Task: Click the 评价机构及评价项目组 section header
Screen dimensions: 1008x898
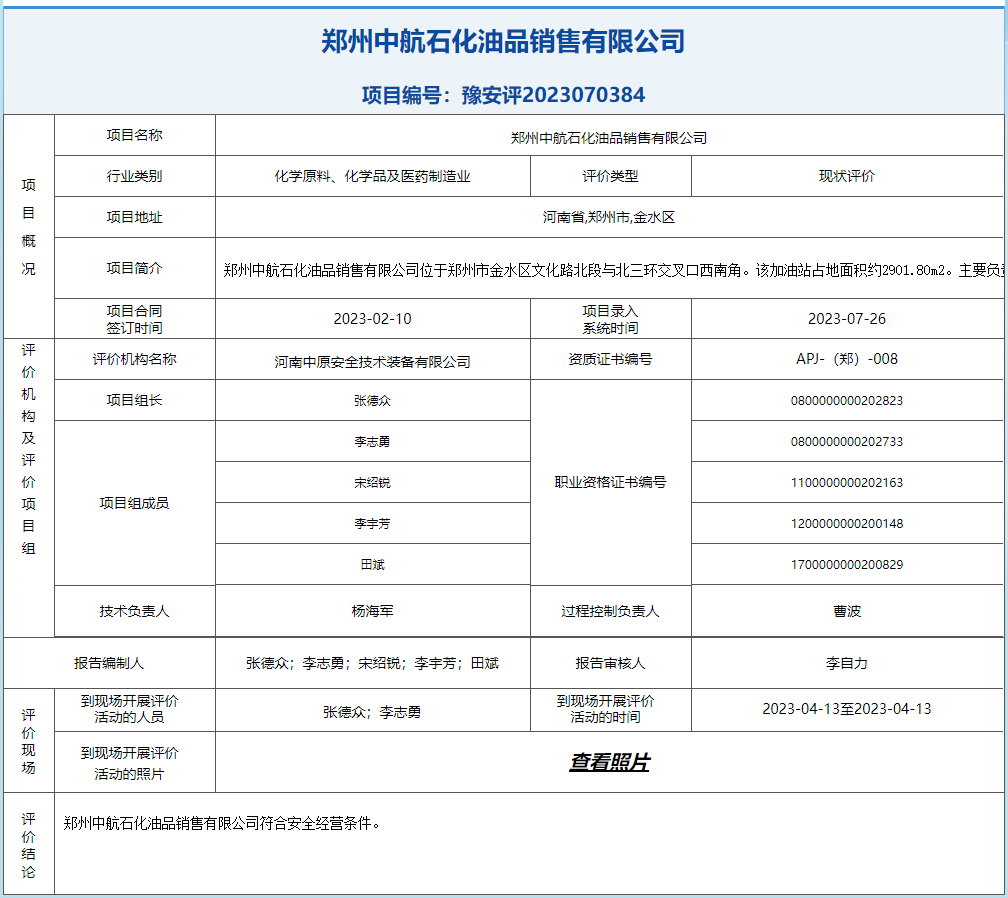Action: pyautogui.click(x=28, y=449)
